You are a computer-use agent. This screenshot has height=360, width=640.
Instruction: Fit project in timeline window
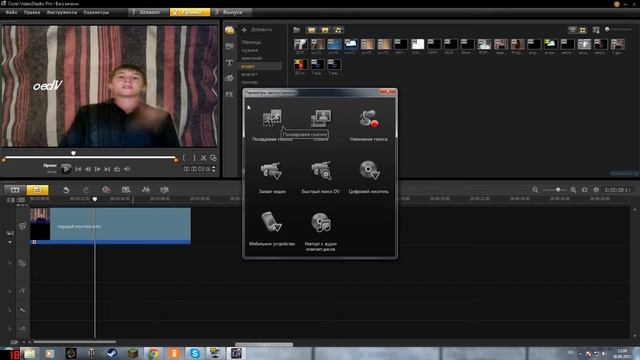click(584, 190)
